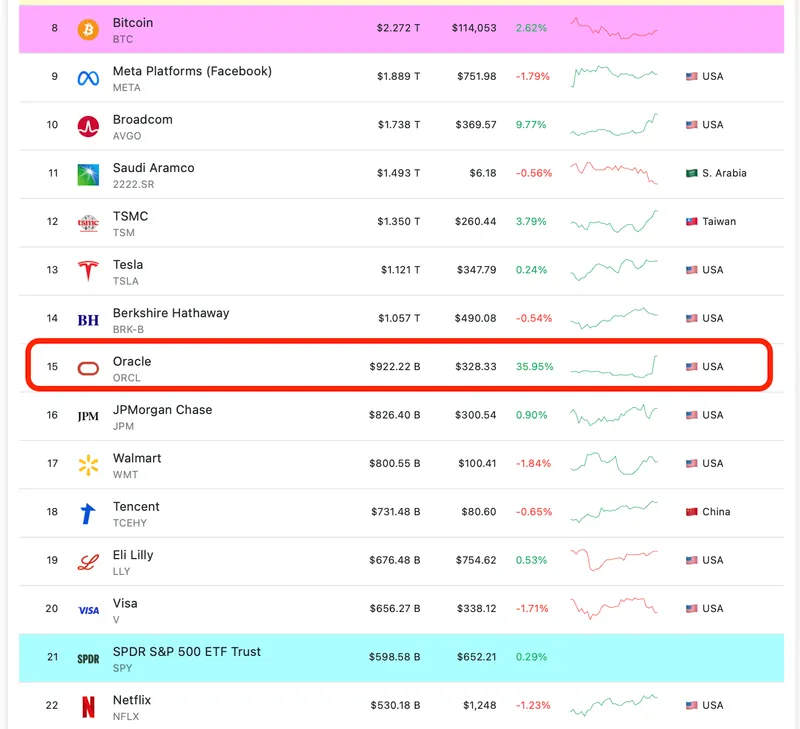Open the Eli Lilly company link

point(133,555)
